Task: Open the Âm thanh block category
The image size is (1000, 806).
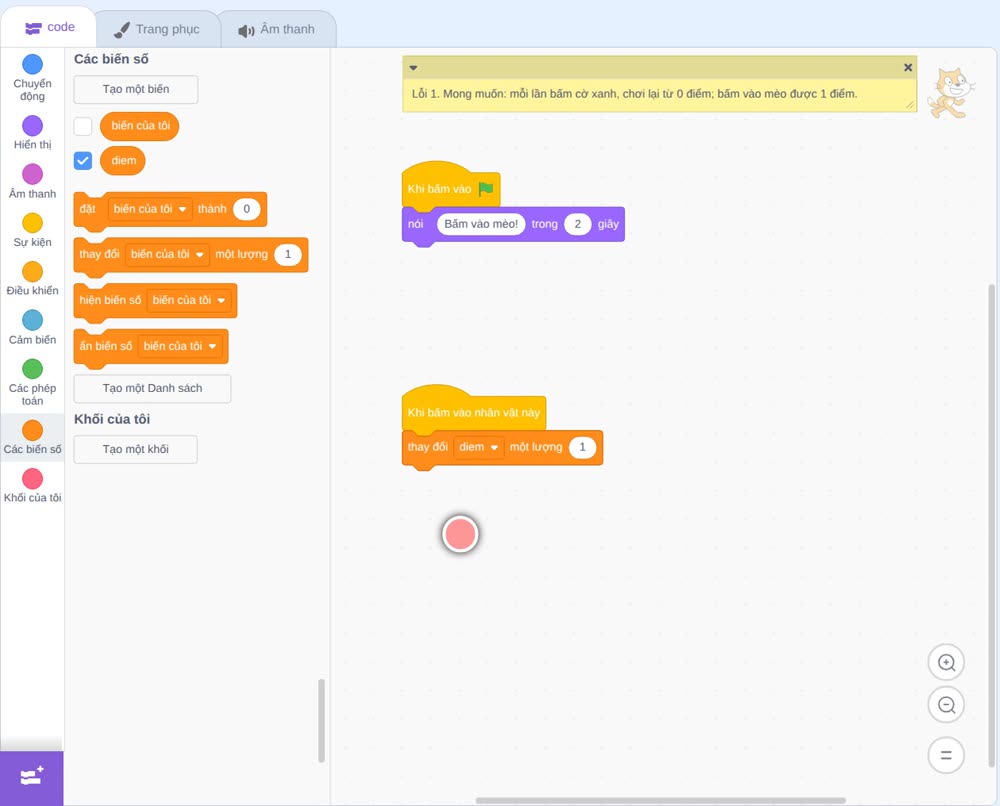Action: (33, 181)
